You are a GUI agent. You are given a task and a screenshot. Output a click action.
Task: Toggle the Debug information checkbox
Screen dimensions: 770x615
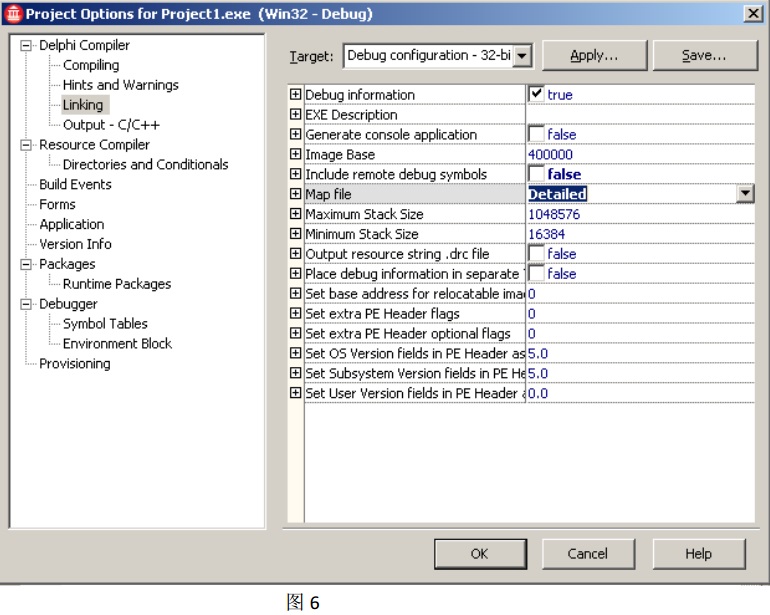tap(536, 95)
